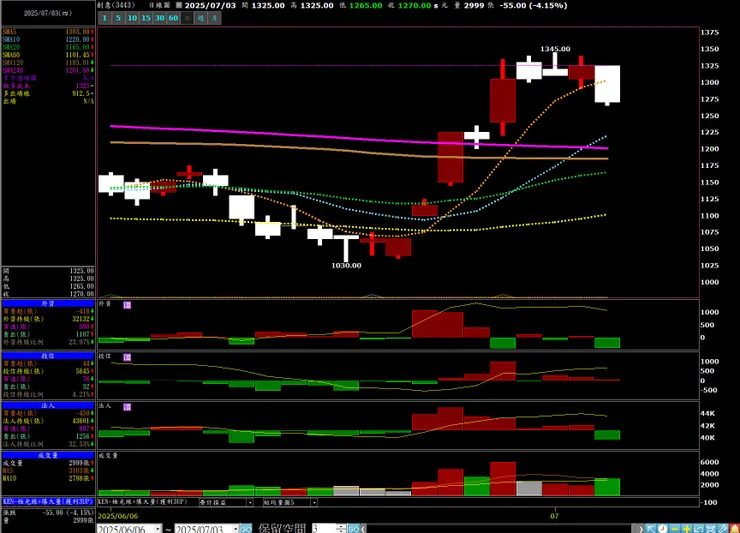The height and width of the screenshot is (533, 740).
Task: Click the GO button beside reserve space
Action: coord(354,529)
